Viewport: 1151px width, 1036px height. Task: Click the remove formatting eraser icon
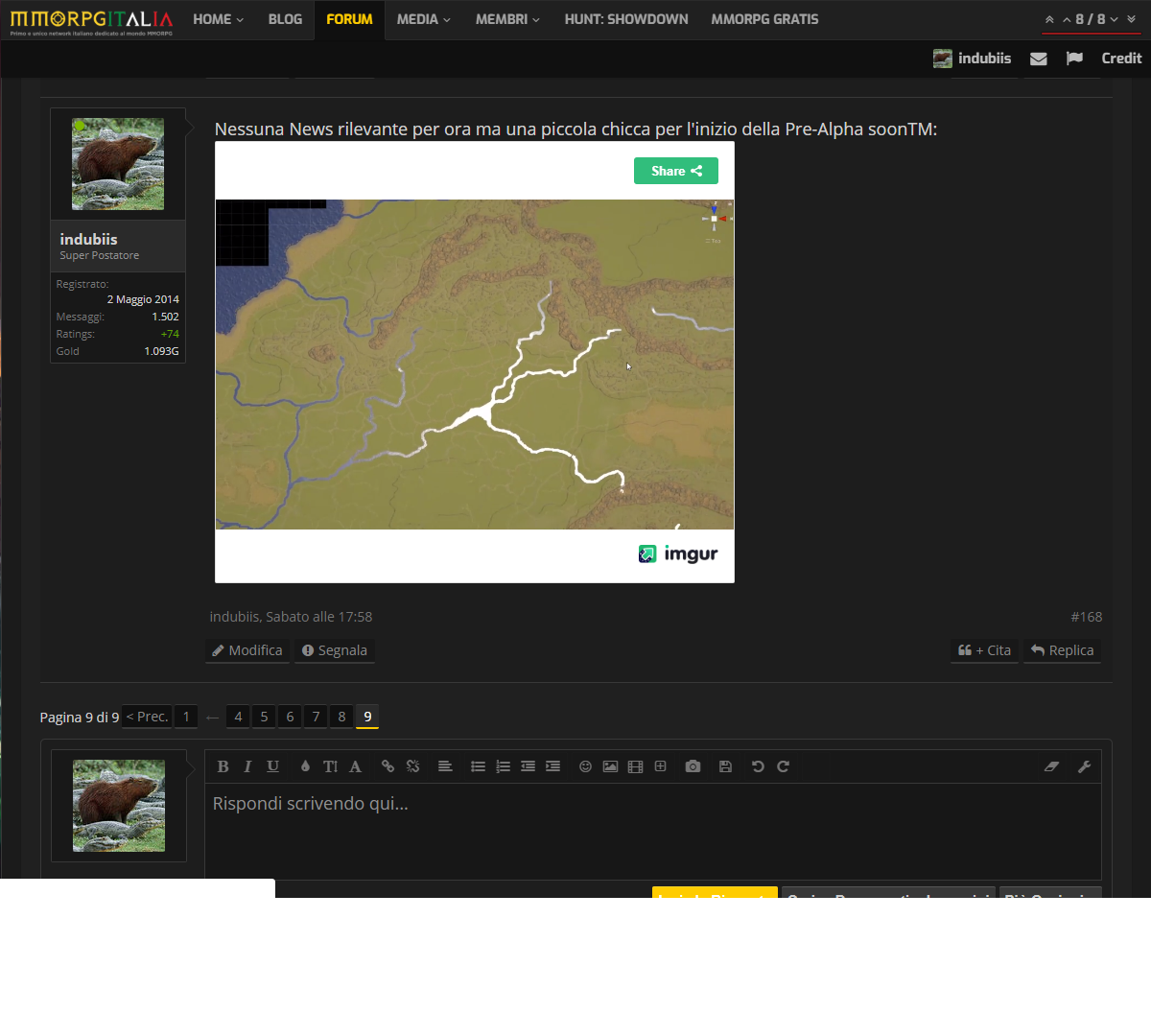(1051, 766)
